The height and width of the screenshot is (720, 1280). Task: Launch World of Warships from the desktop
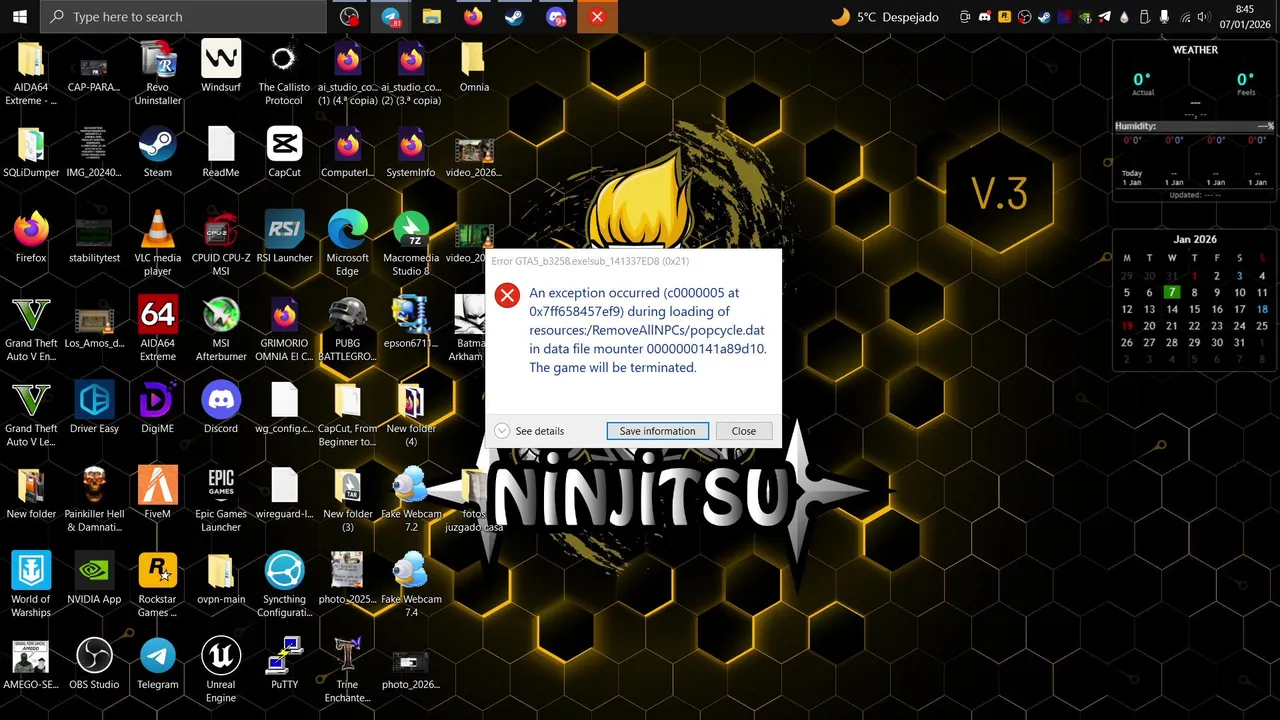pos(31,585)
